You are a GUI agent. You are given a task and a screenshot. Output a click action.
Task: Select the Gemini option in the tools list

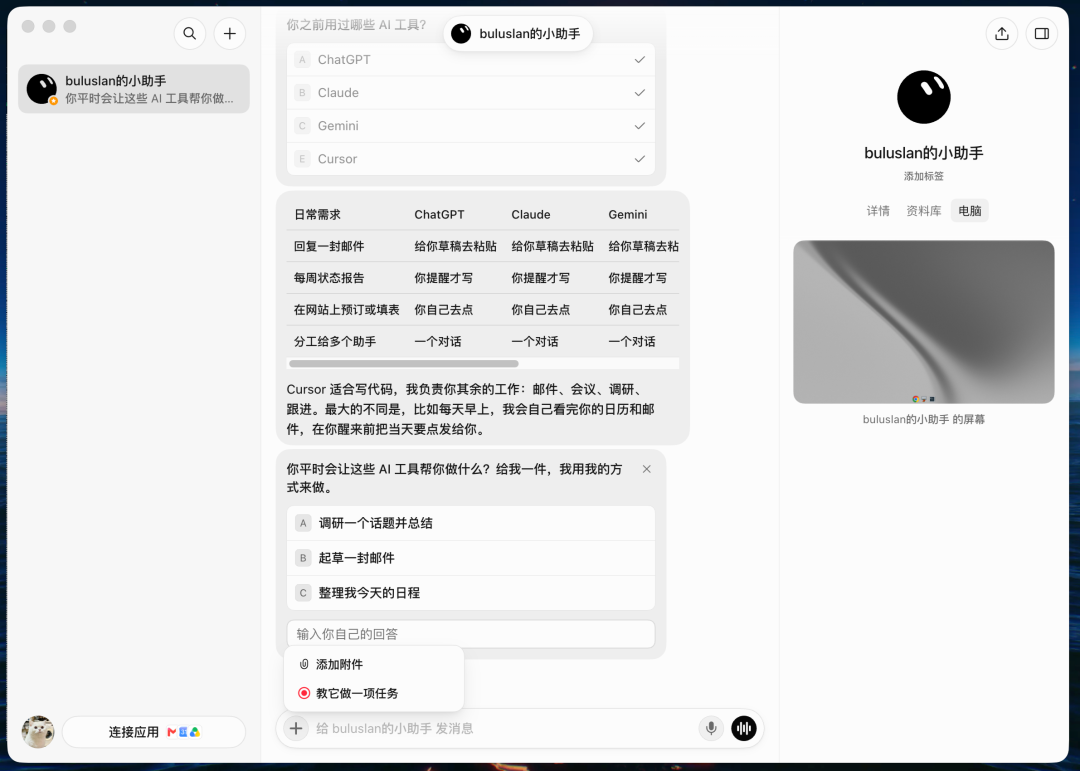point(470,126)
